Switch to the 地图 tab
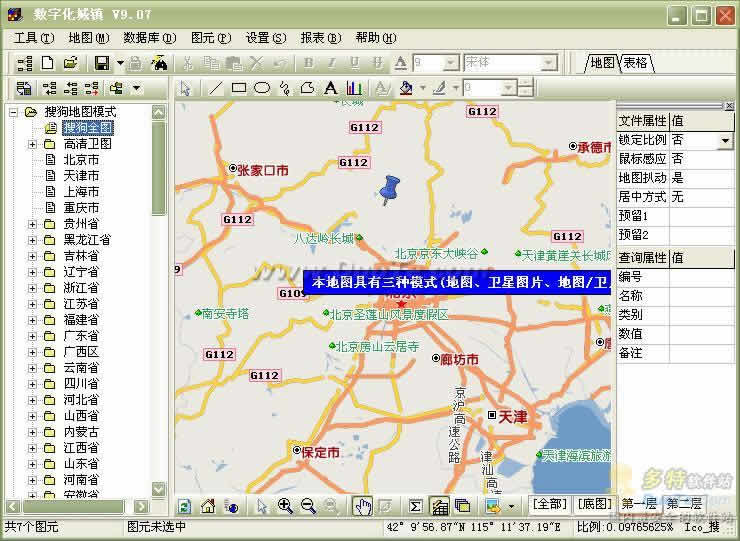This screenshot has width=740, height=541. [x=602, y=62]
